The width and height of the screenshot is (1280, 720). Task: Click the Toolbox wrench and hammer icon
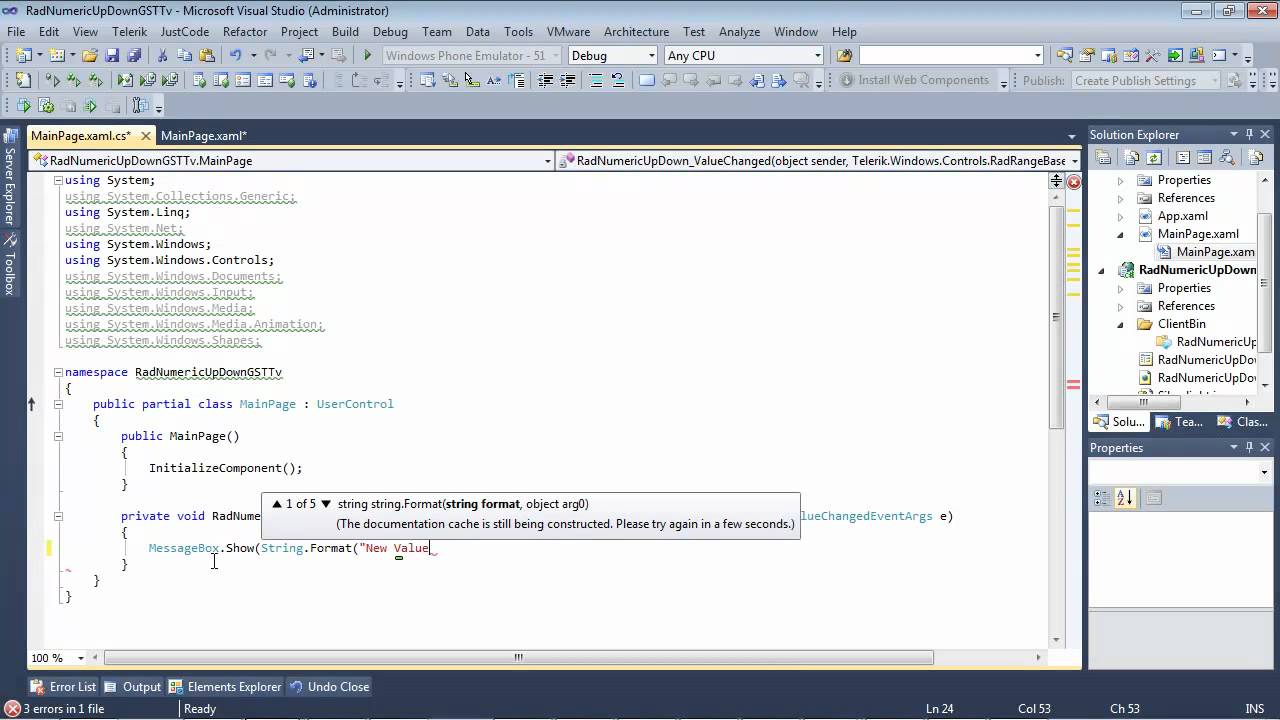(x=10, y=240)
